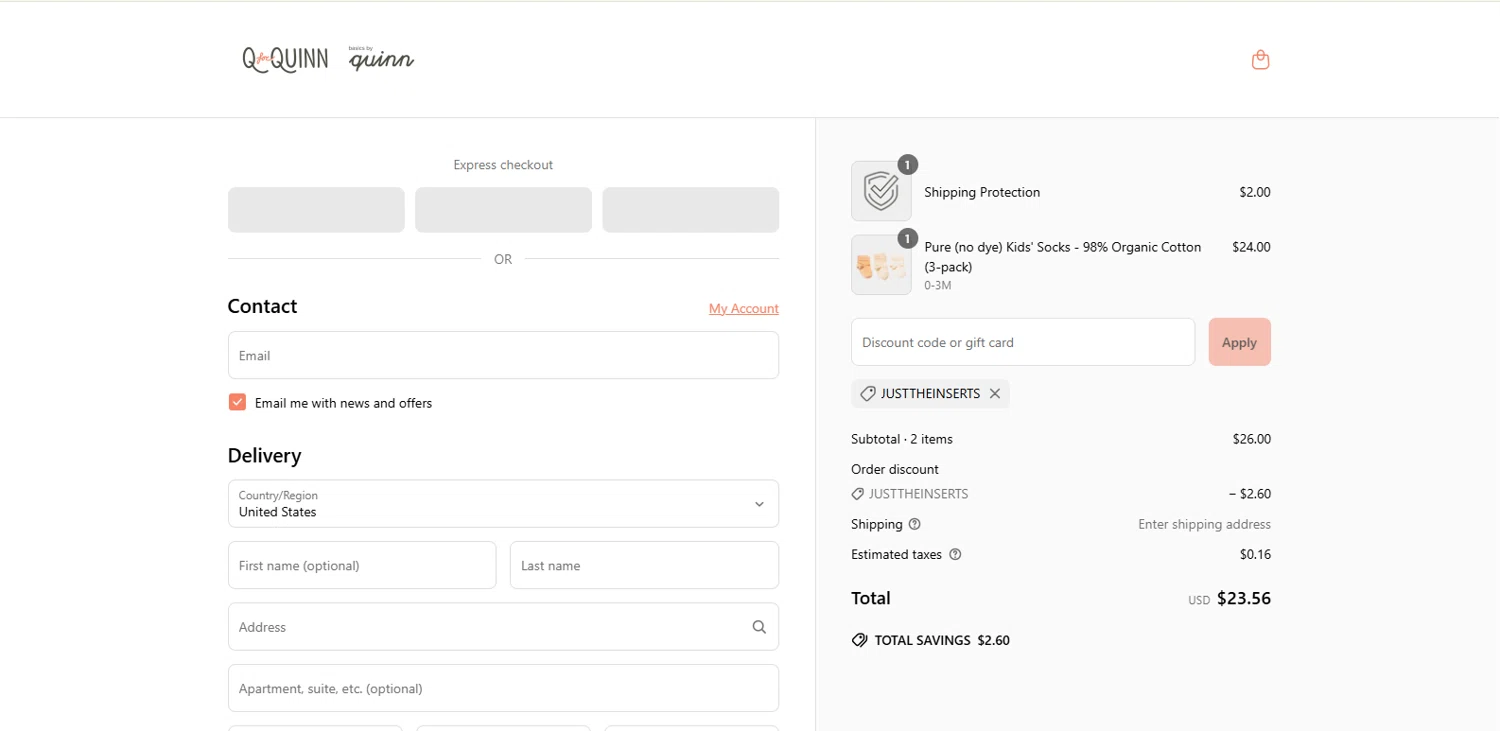Click the Express checkout heading

coord(503,165)
